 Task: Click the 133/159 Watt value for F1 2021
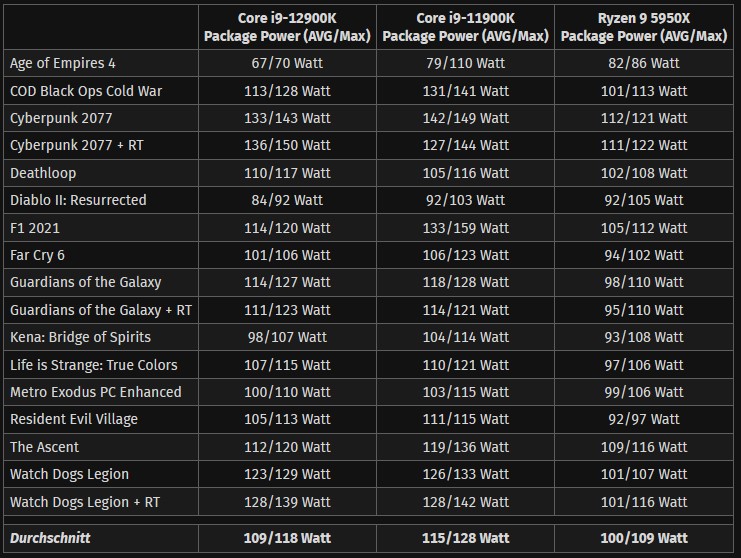click(x=465, y=228)
